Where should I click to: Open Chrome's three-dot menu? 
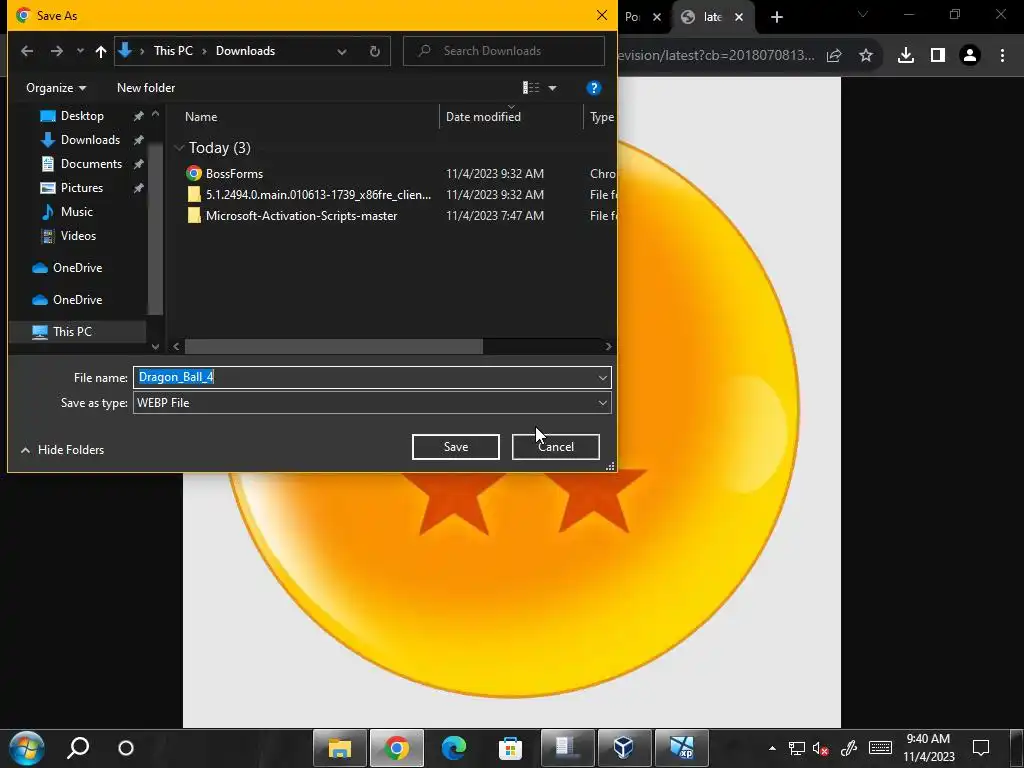(x=1002, y=56)
